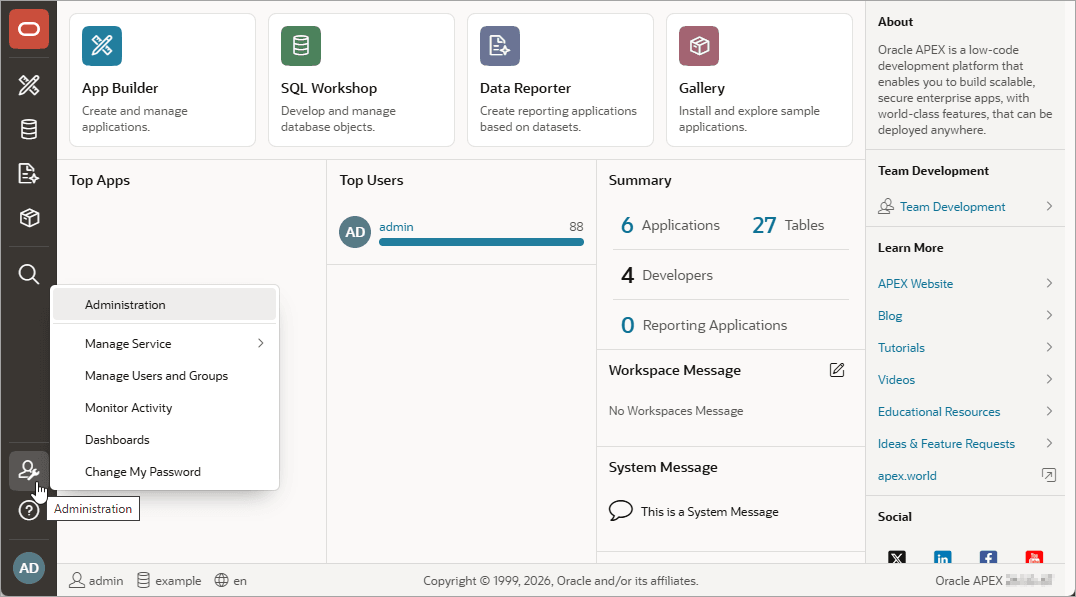Viewport: 1076px width, 597px height.
Task: Open the apex.world link
Action: [907, 476]
